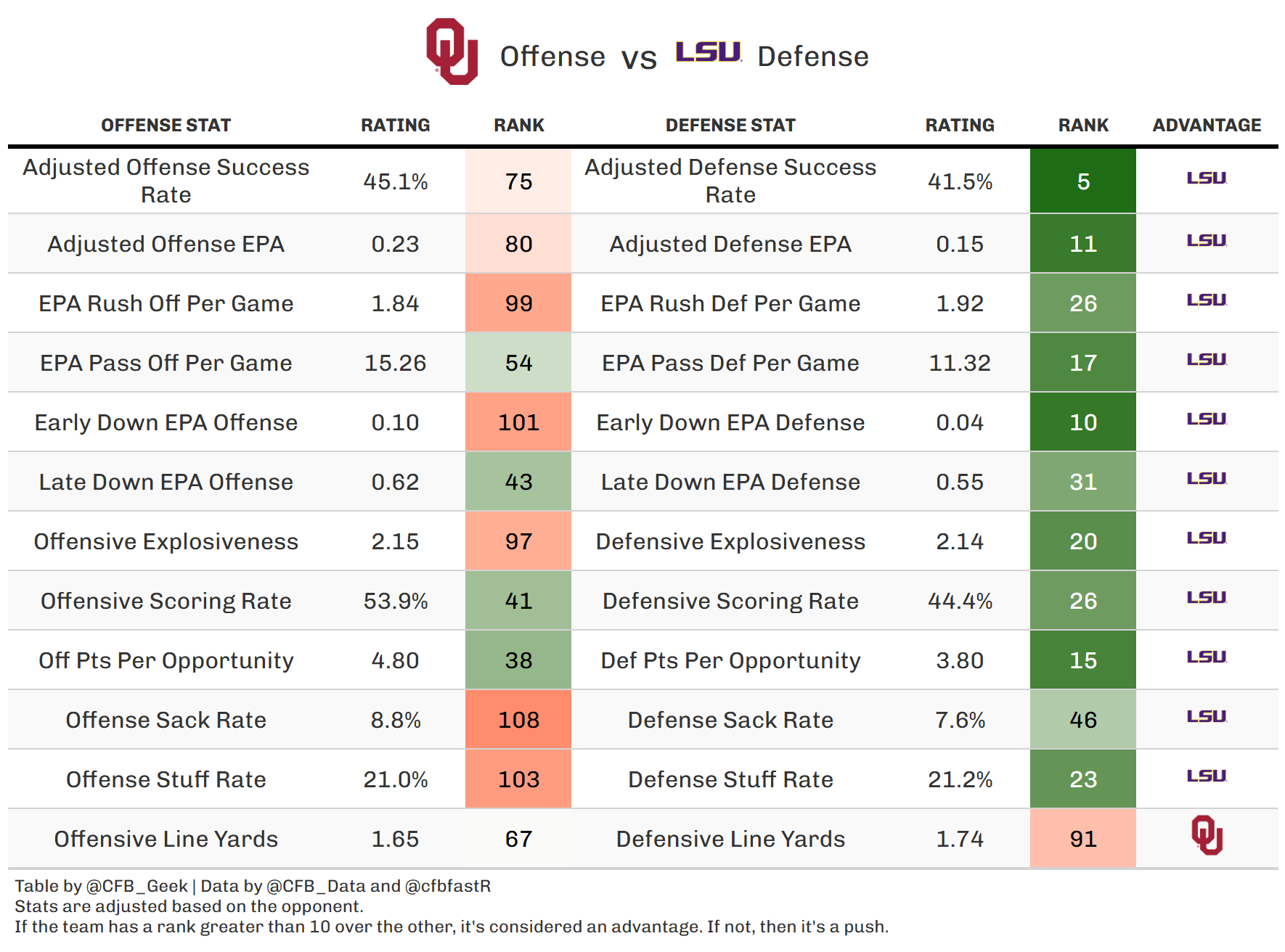
Task: Click the Table by @CFB_Geek credit text
Action: pyautogui.click(x=101, y=886)
